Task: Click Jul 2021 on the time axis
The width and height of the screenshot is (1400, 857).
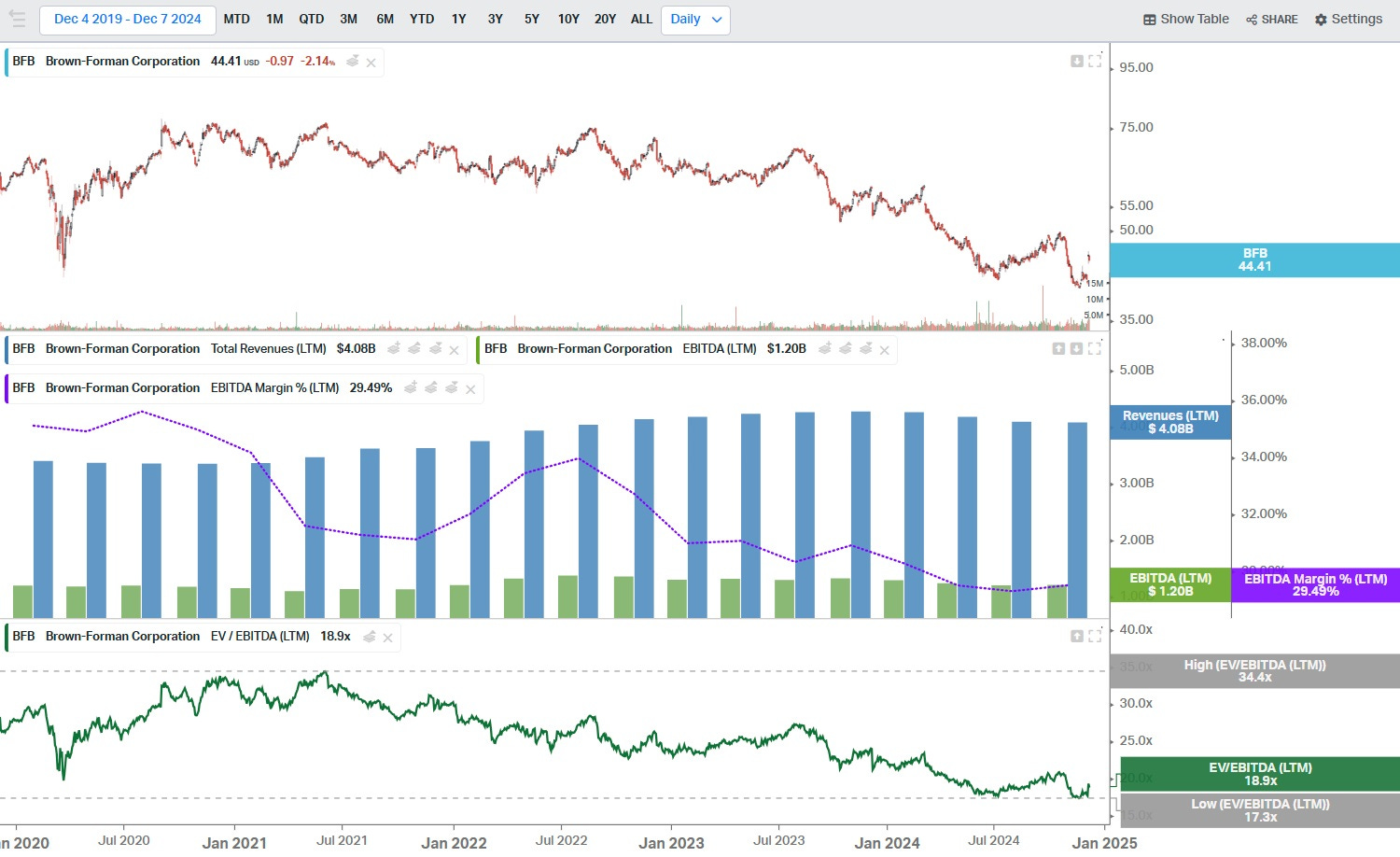Action: coord(342,840)
